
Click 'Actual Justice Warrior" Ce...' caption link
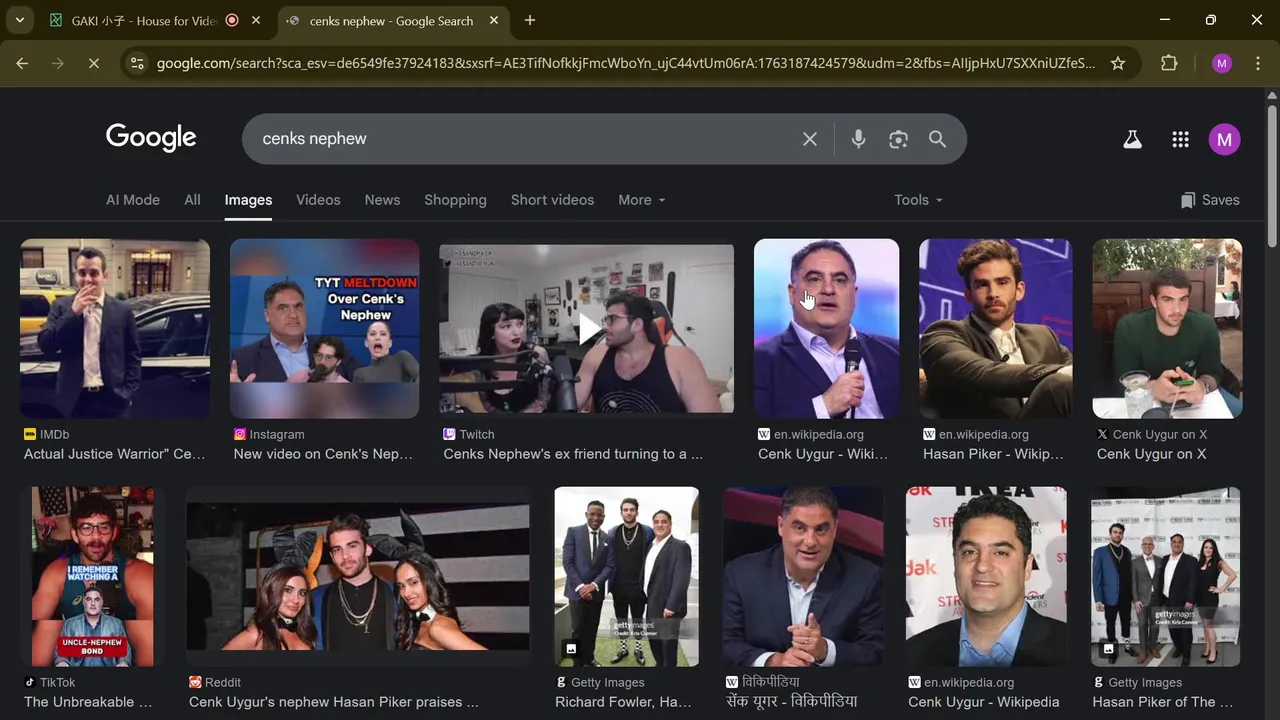[x=115, y=454]
